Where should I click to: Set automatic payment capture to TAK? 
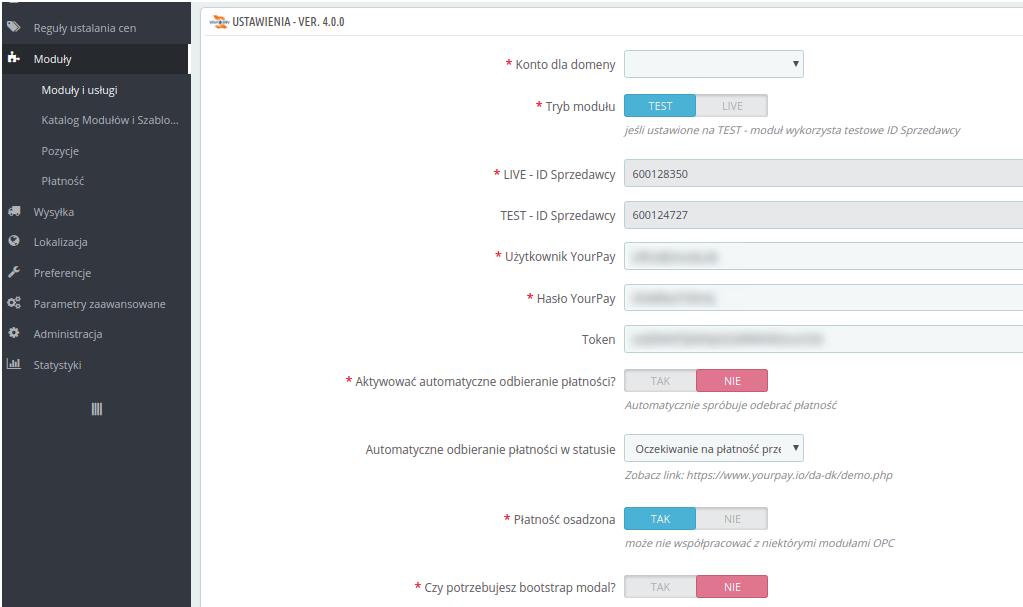660,381
